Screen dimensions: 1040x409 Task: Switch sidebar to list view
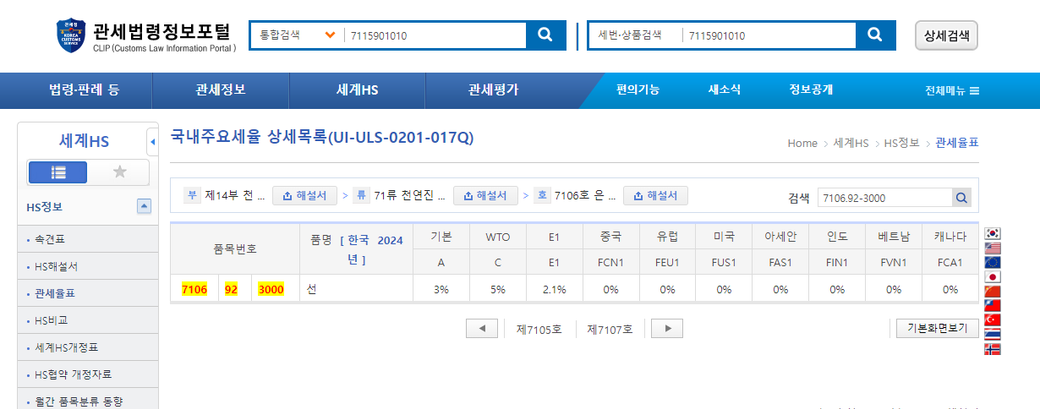(x=58, y=172)
